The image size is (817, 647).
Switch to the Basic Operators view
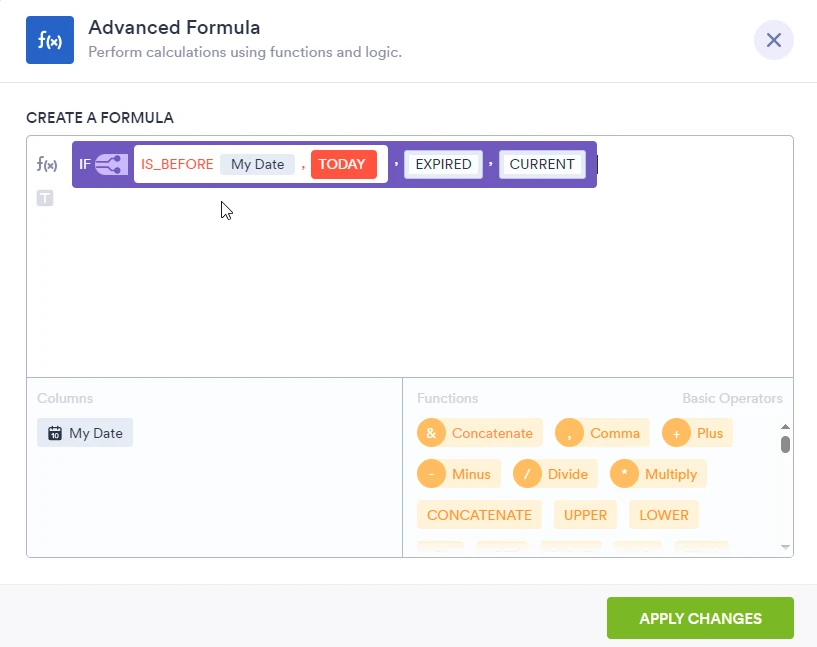tap(732, 398)
